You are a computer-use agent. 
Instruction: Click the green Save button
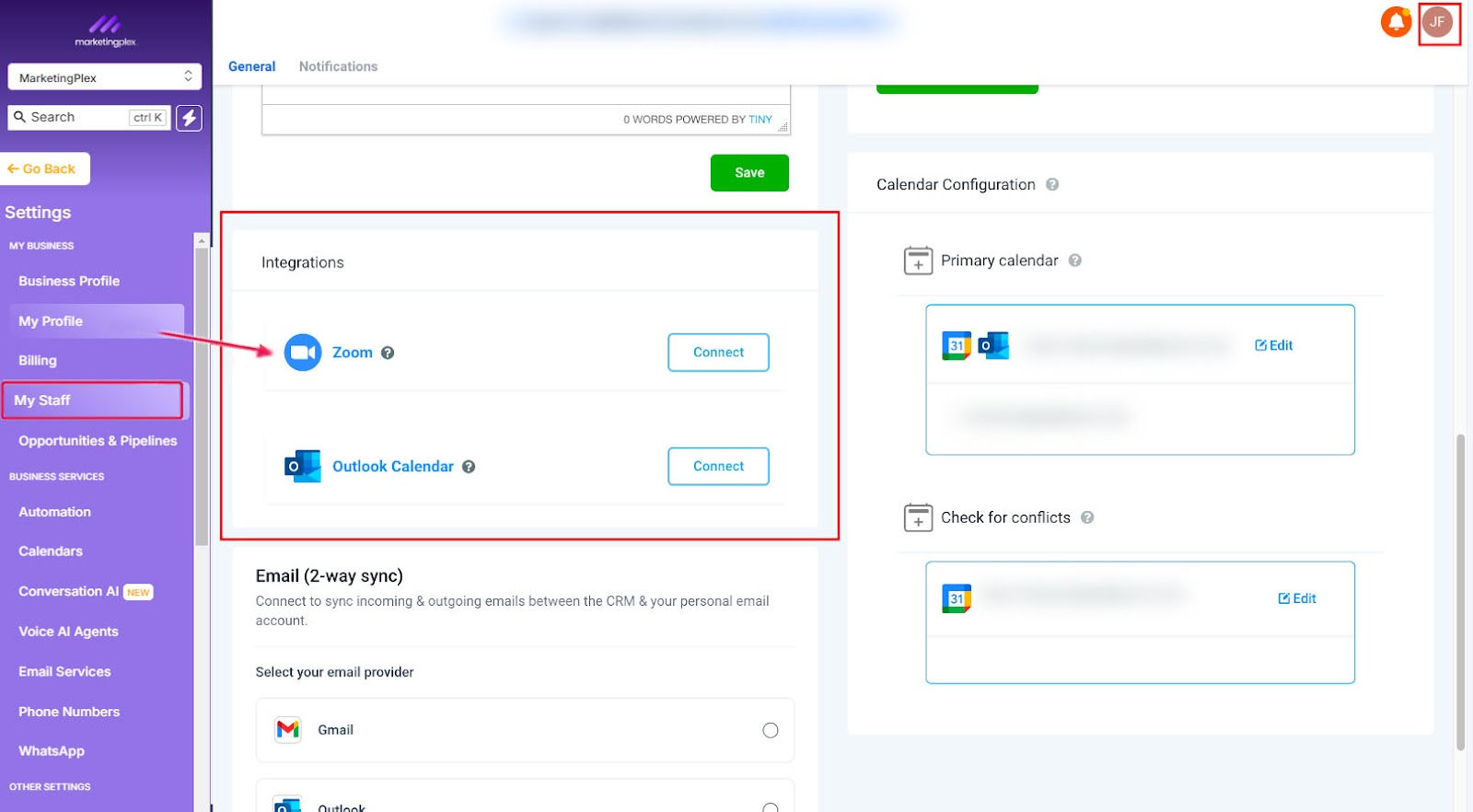749,172
